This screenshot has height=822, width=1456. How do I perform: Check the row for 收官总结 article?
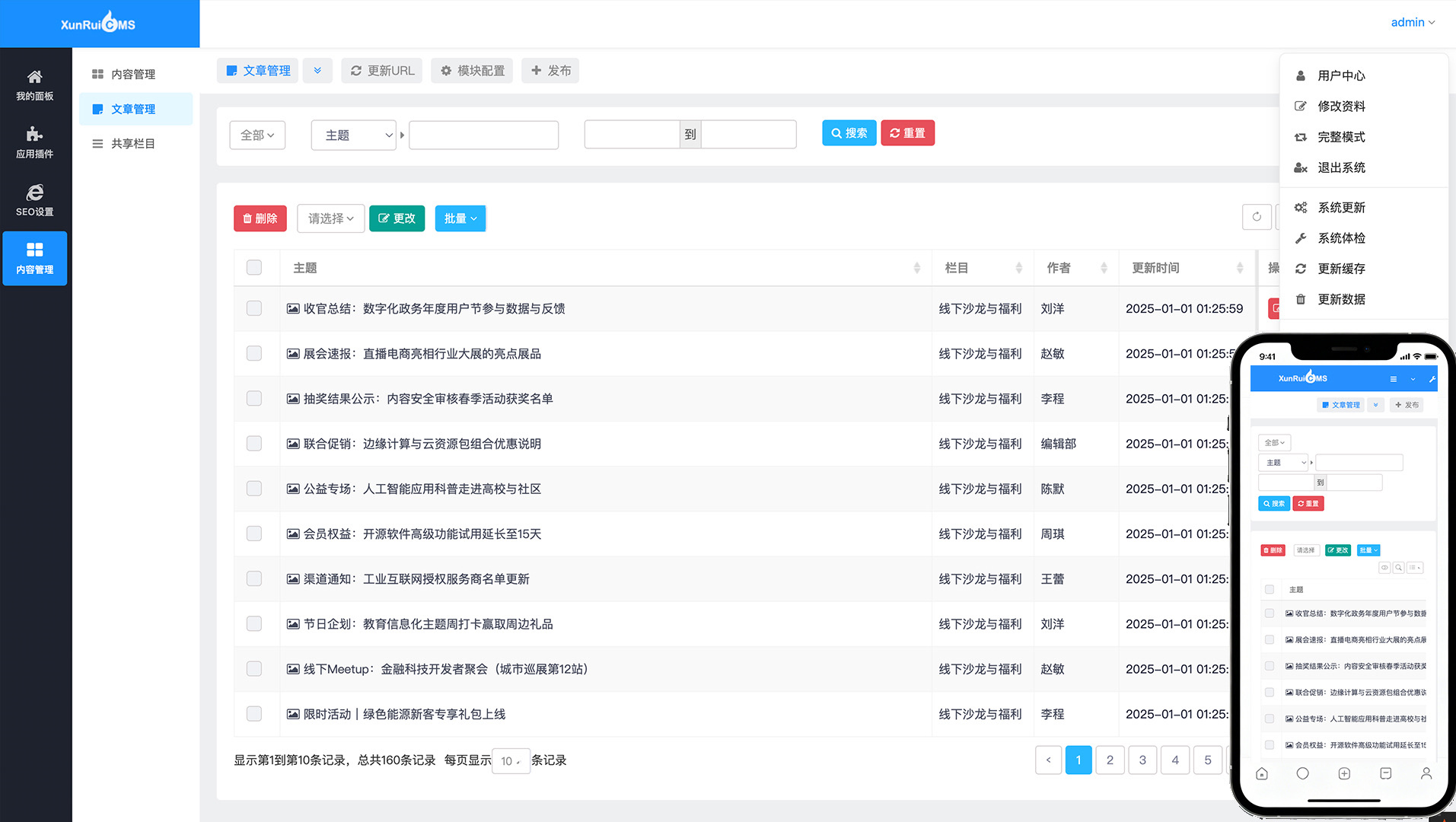pyautogui.click(x=254, y=308)
